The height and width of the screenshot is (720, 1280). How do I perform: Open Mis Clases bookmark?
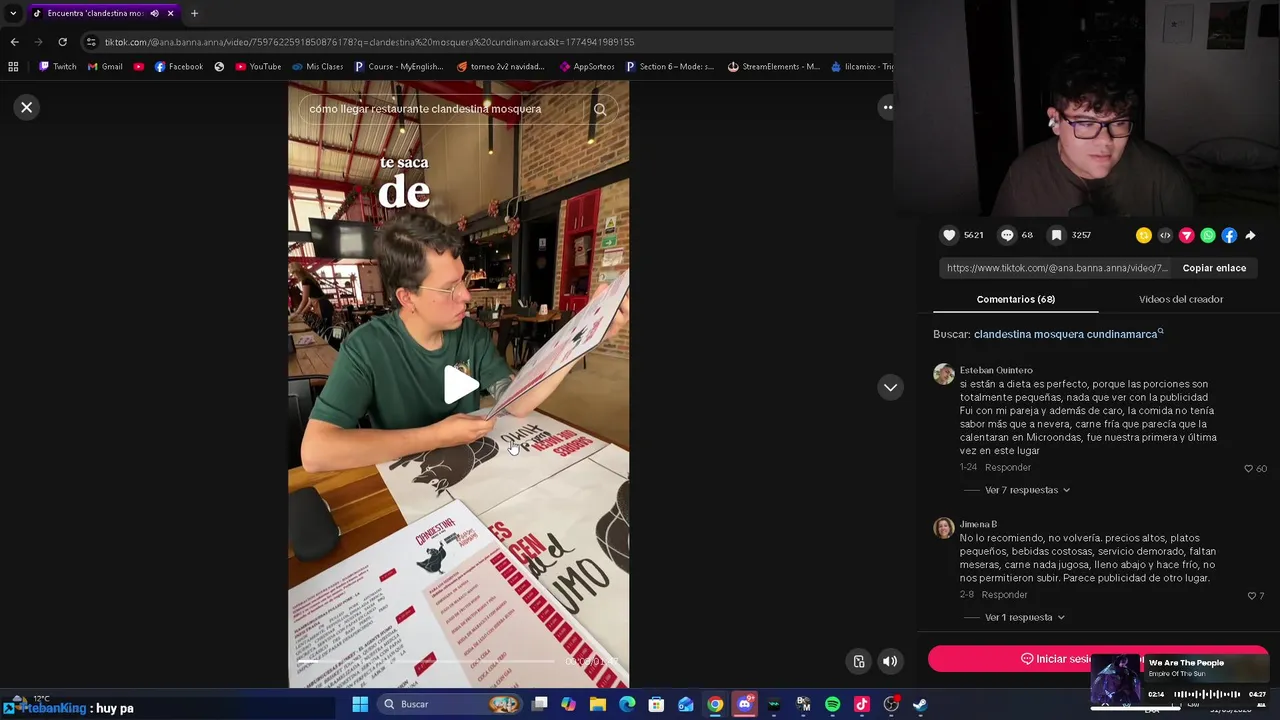(317, 67)
